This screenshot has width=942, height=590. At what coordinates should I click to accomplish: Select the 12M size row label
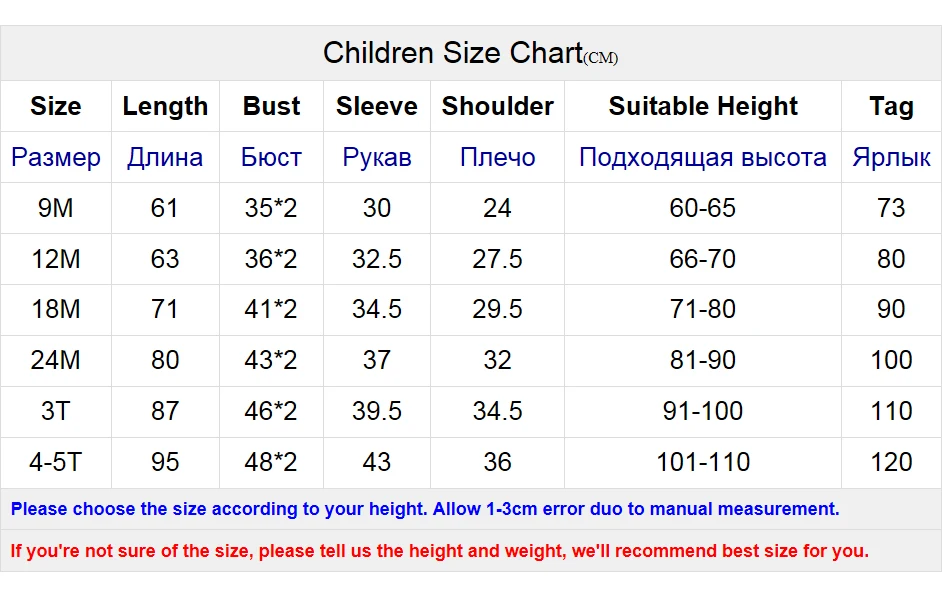pos(56,260)
